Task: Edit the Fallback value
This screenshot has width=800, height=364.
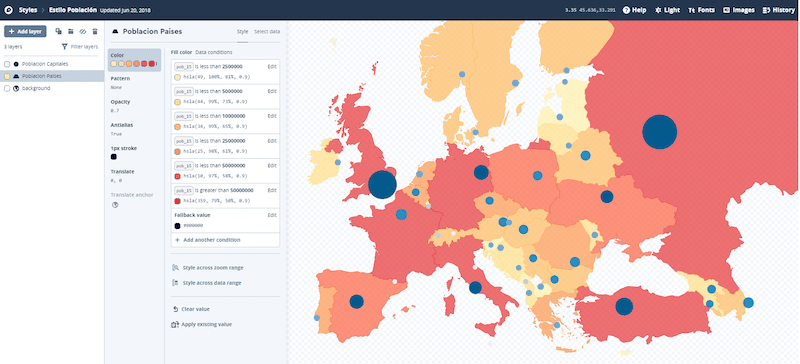Action: (x=272, y=215)
